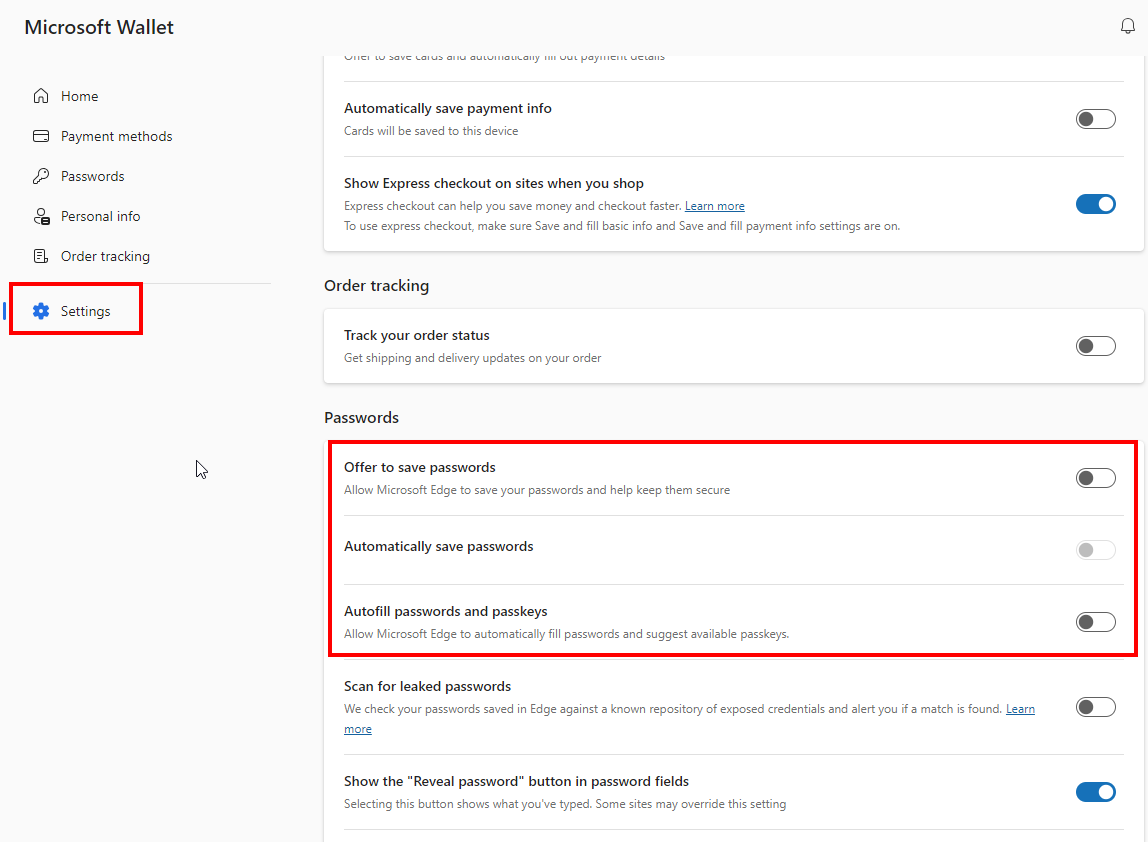Open Order tracking in the sidebar
This screenshot has width=1148, height=842.
[x=105, y=256]
